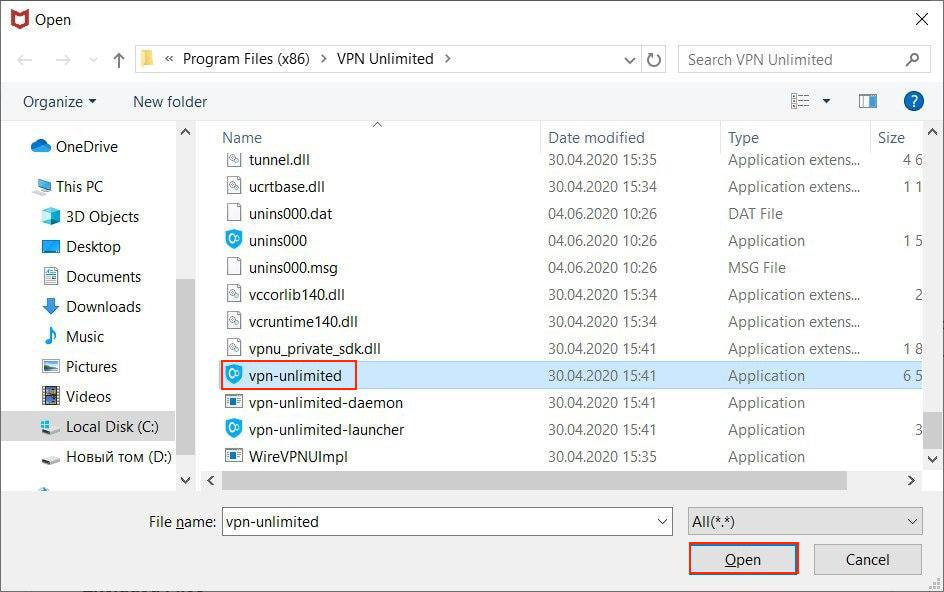This screenshot has width=944, height=592.
Task: Click the Up one level arrow icon
Action: tap(119, 60)
